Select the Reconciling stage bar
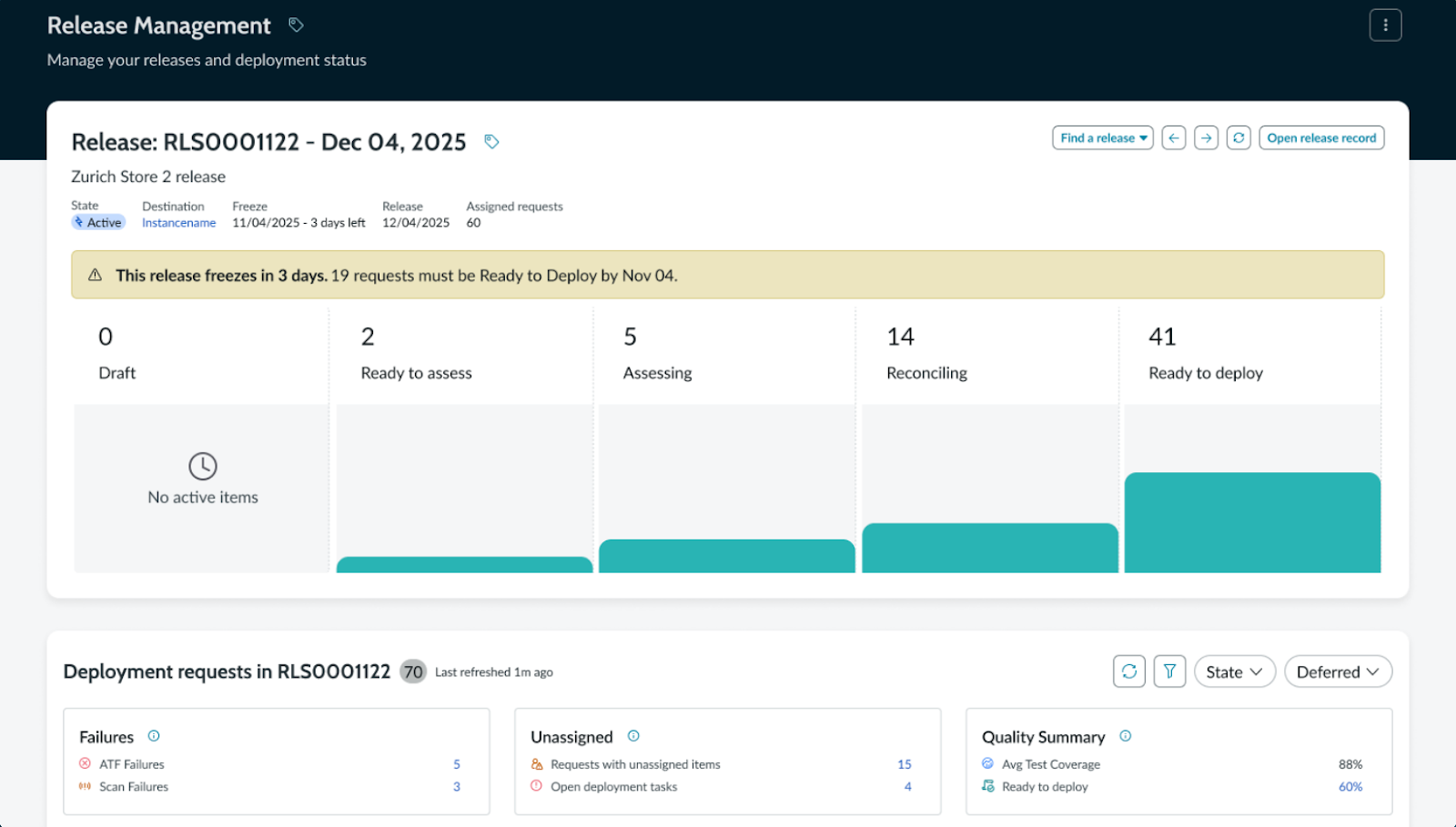 [x=990, y=548]
